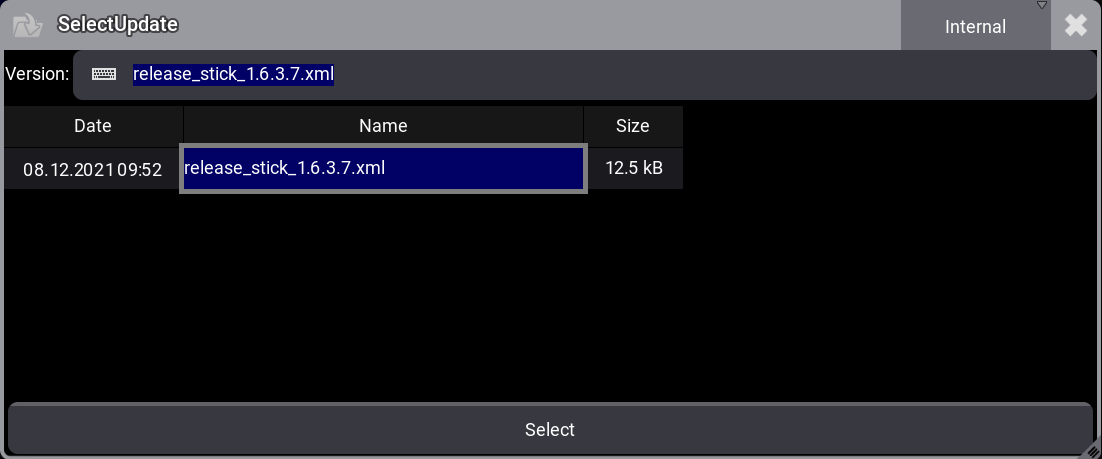1102x459 pixels.
Task: Select release_stick_1.6.3.7.xml in the file list
Action: 383,169
